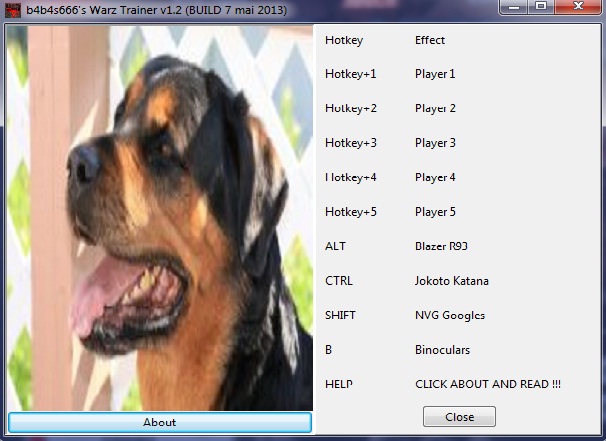
Task: Select the 'Effect' column header text
Action: [x=430, y=40]
